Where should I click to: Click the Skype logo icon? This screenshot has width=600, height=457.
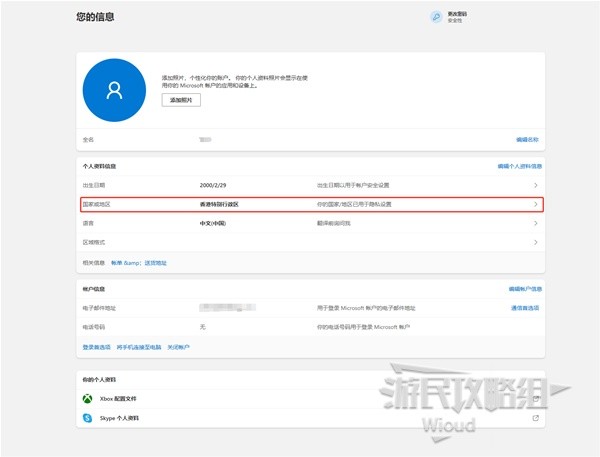87,417
